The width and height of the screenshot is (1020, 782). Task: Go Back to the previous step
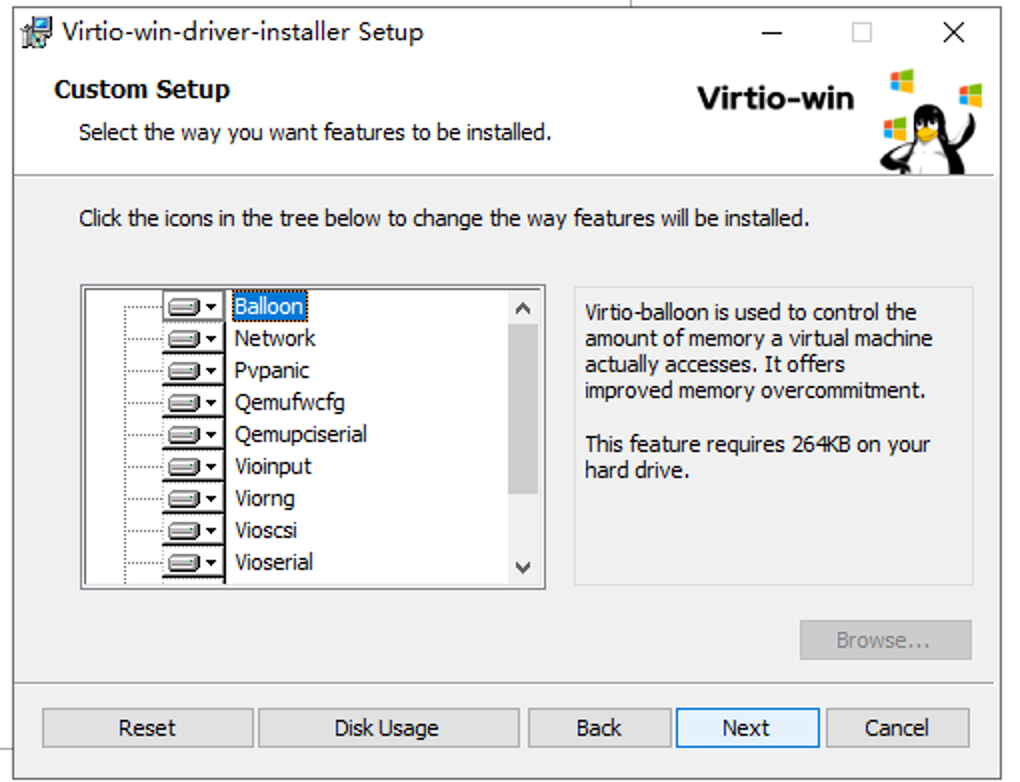point(599,727)
